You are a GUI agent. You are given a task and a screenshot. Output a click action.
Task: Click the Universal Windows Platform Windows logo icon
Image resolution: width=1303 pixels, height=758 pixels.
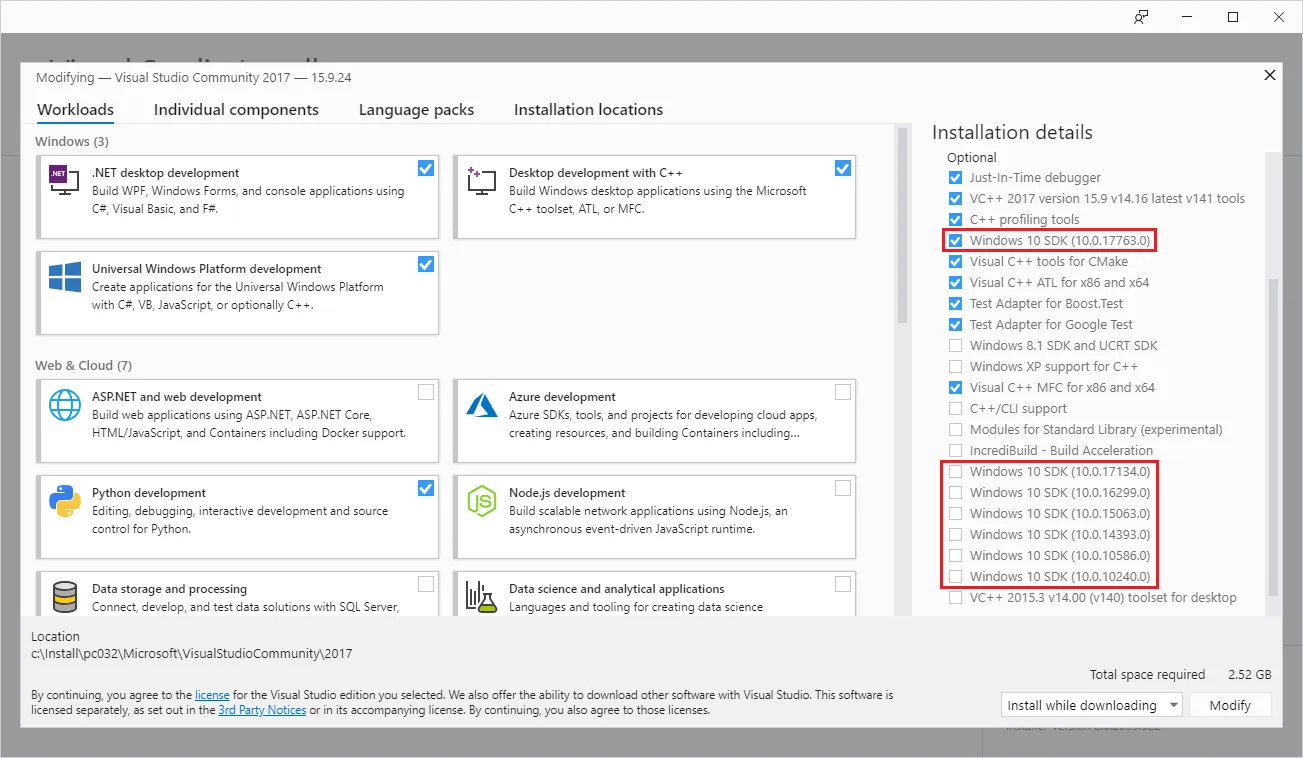coord(65,277)
